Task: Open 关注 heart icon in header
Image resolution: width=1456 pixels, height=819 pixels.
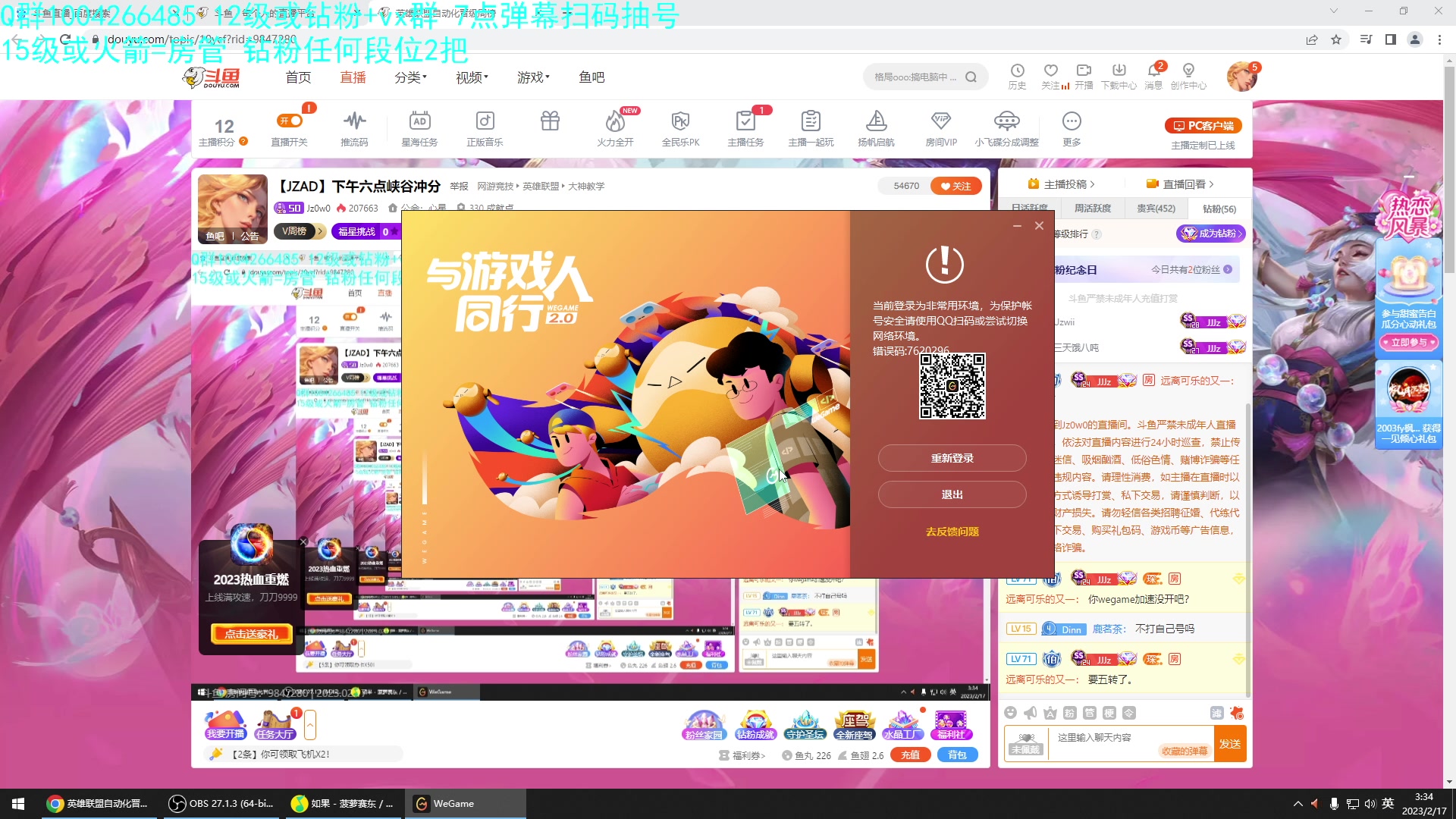Action: [x=1050, y=71]
